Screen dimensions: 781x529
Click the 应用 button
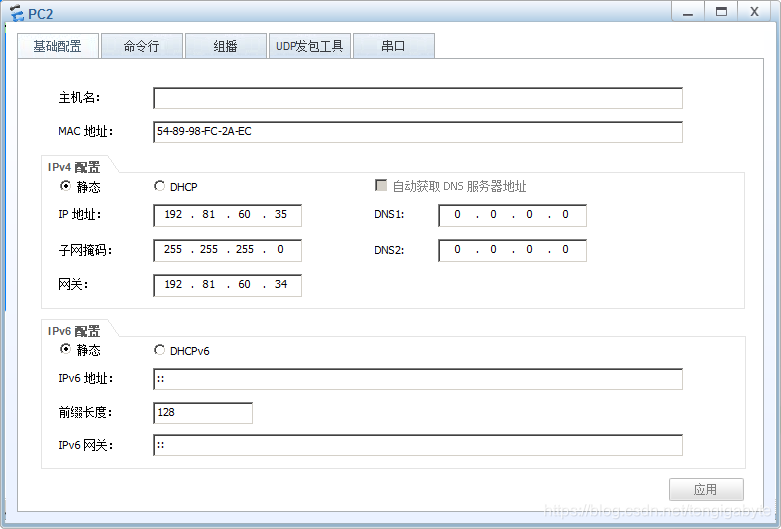706,489
